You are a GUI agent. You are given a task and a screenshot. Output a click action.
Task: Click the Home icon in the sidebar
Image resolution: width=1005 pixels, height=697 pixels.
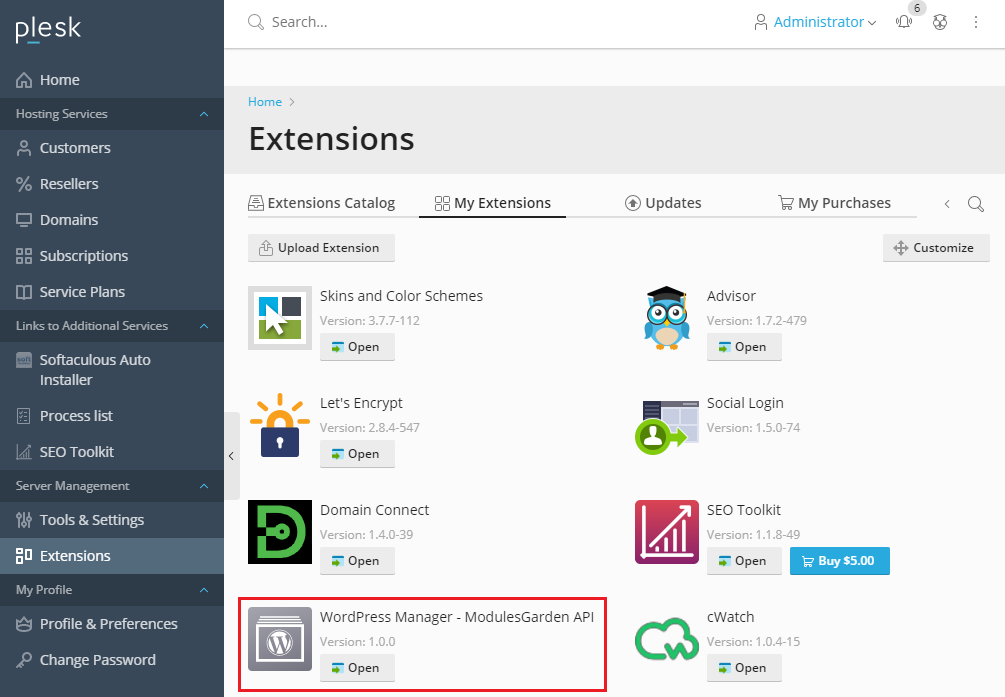[x=24, y=80]
